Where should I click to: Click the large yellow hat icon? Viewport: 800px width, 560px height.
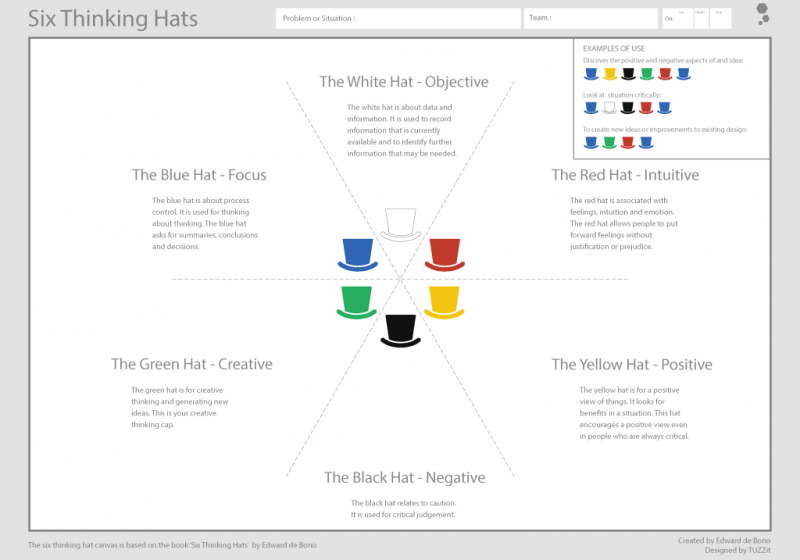tap(444, 302)
